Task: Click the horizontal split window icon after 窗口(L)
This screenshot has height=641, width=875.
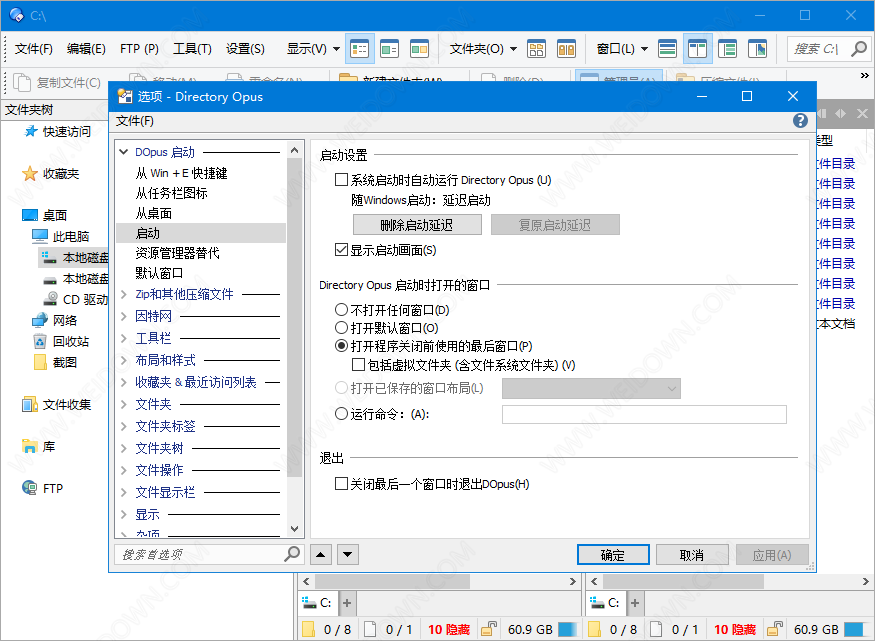Action: click(x=667, y=49)
